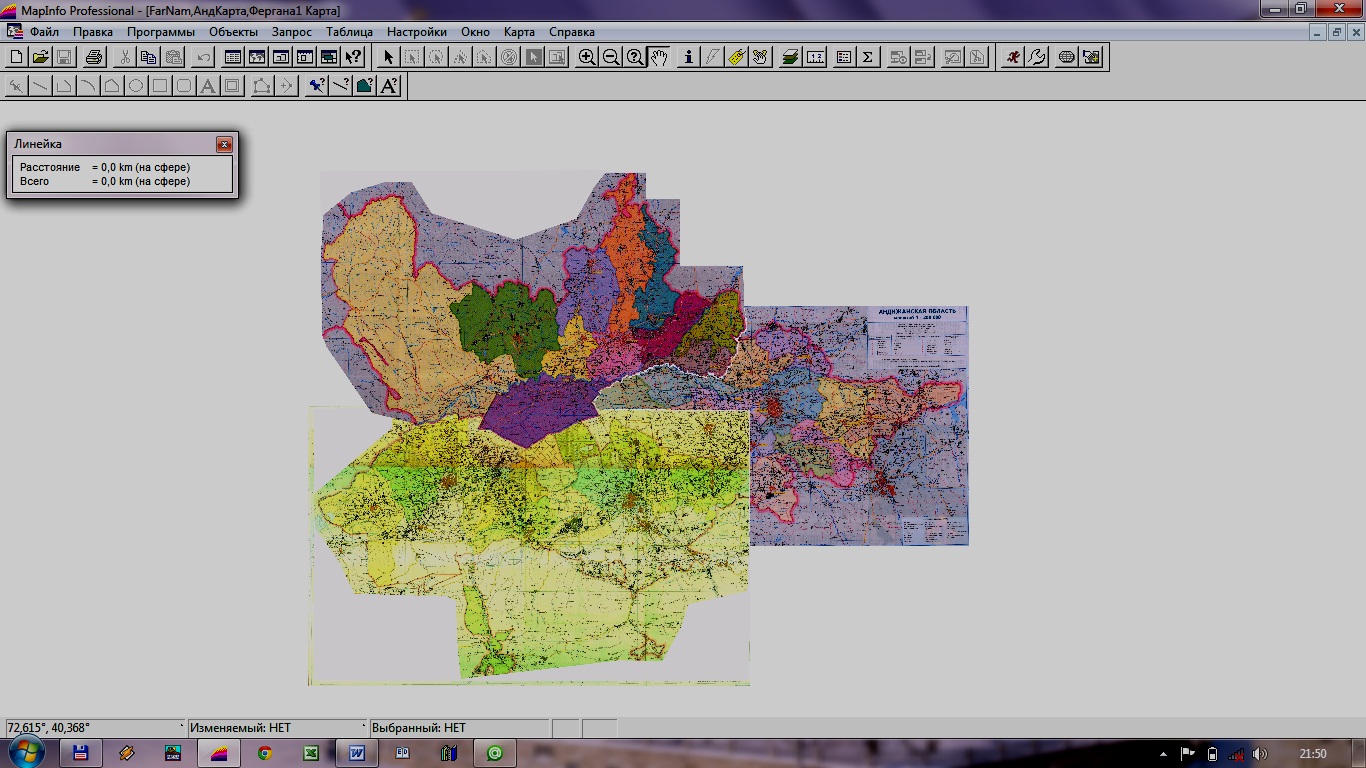Select the arrow Select tool

click(x=389, y=57)
